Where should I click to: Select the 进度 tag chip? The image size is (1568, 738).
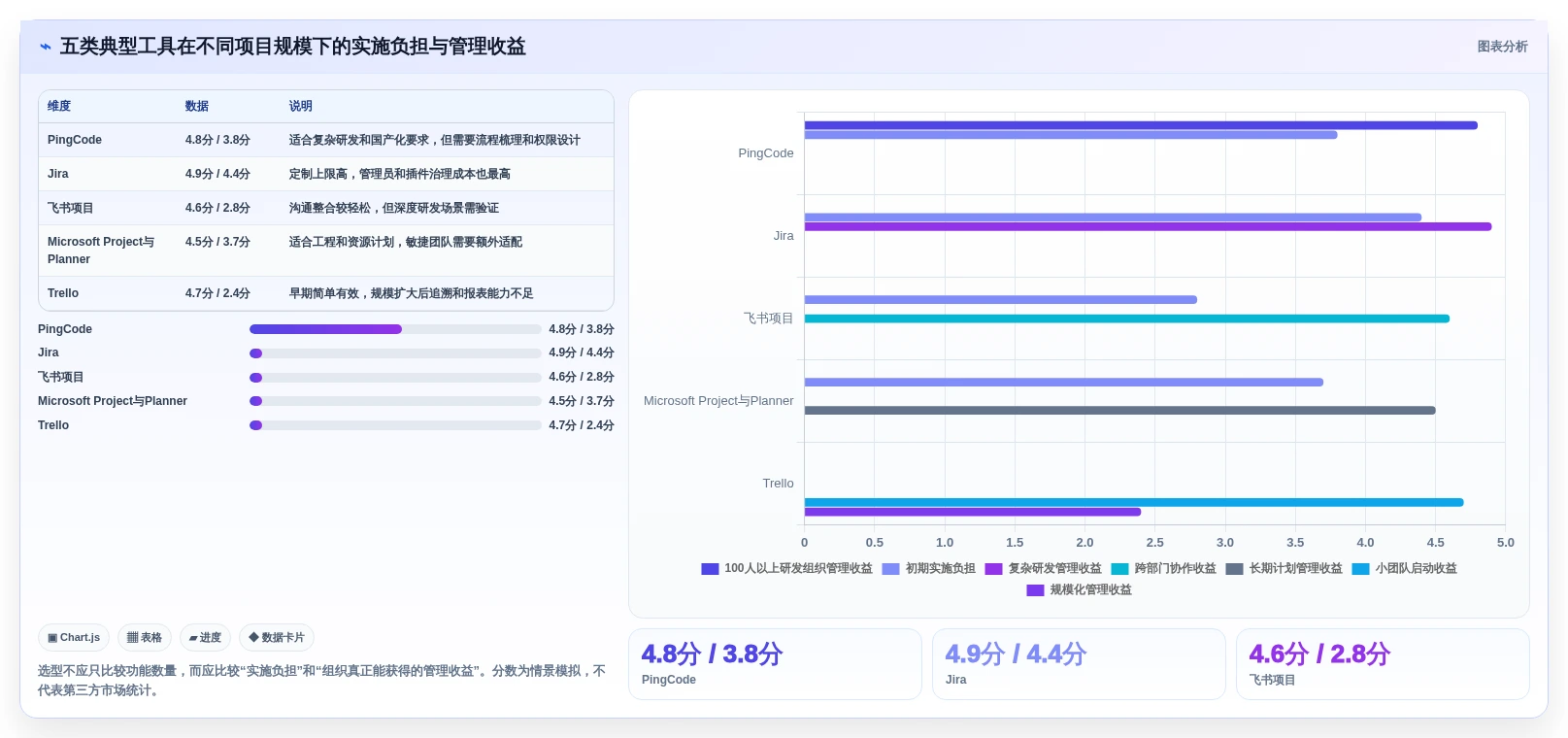[205, 638]
